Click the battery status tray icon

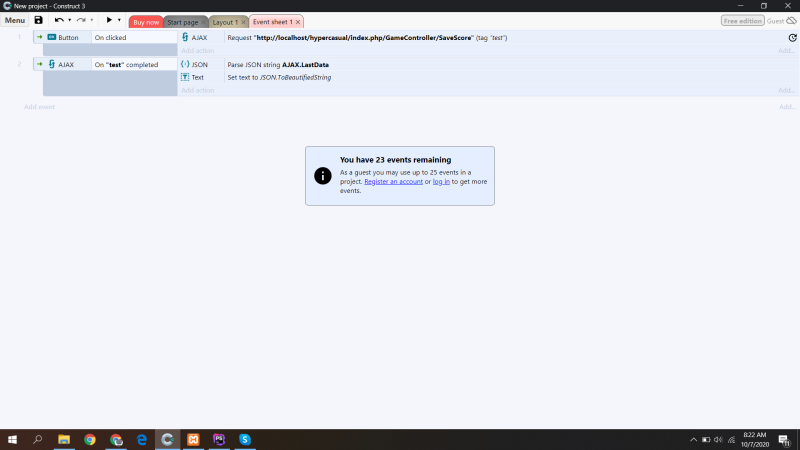tap(706, 439)
